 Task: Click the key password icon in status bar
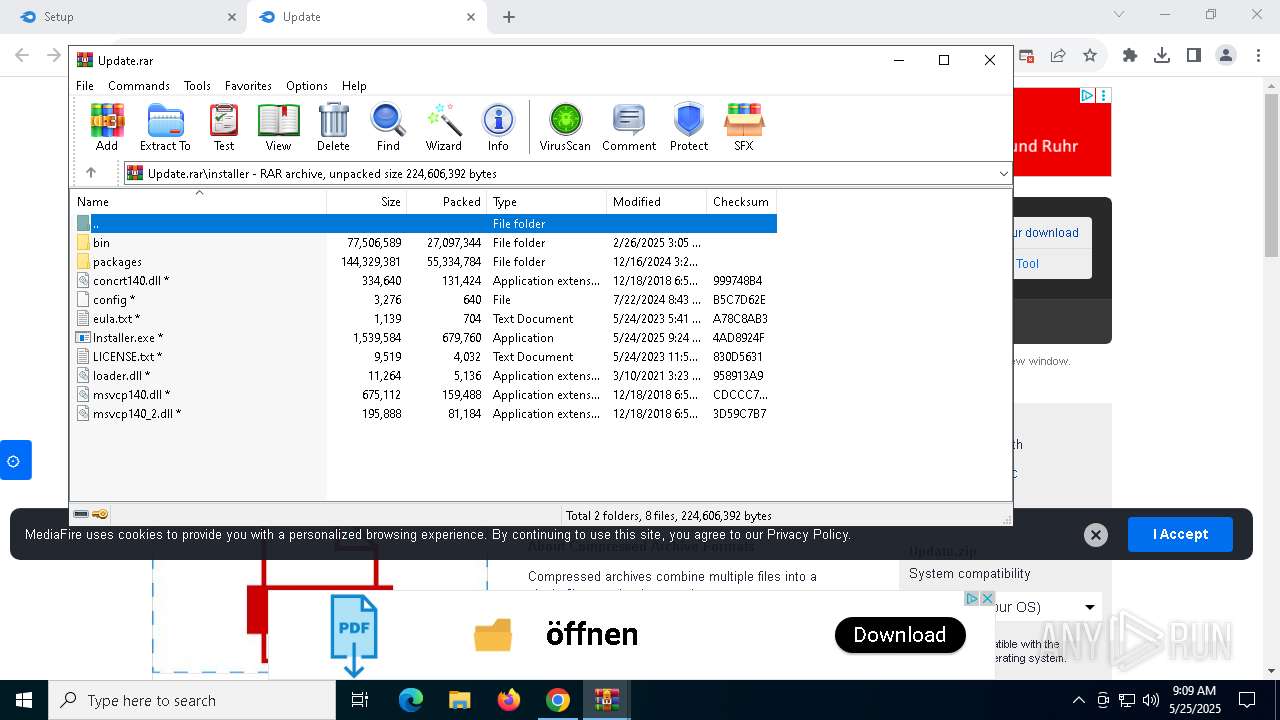click(100, 514)
